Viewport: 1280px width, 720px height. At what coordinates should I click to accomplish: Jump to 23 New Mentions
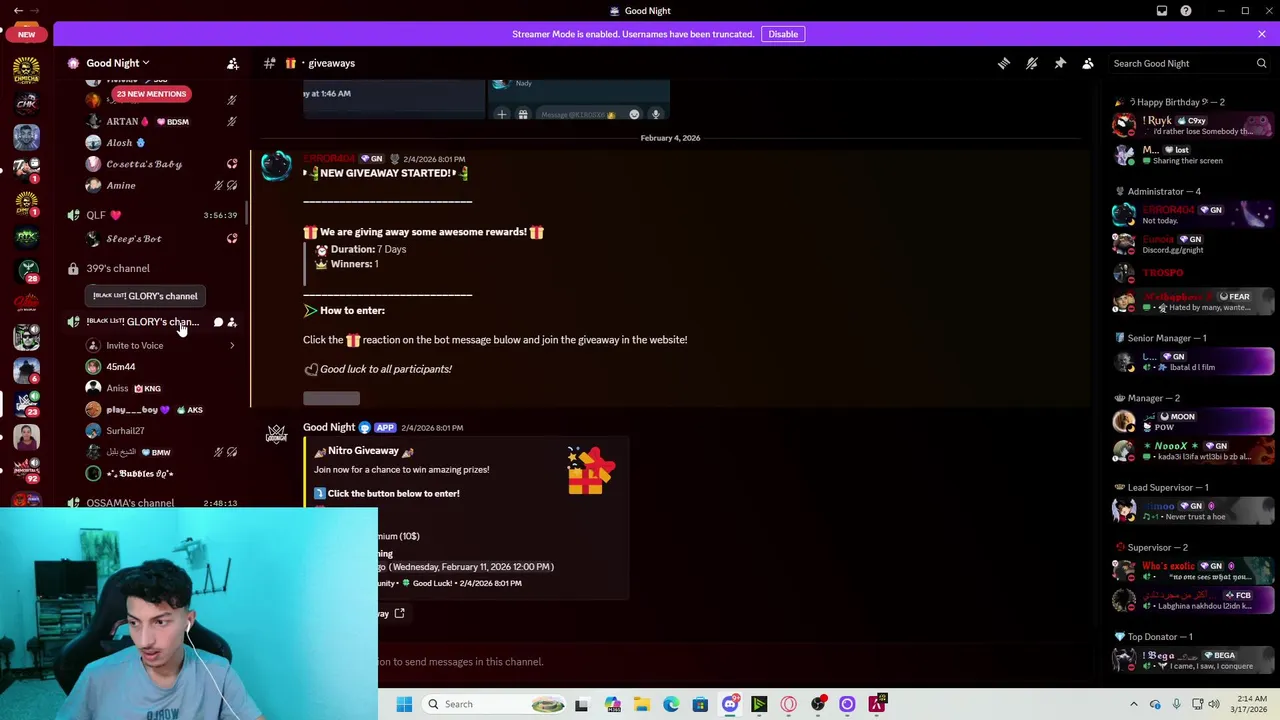click(x=151, y=94)
